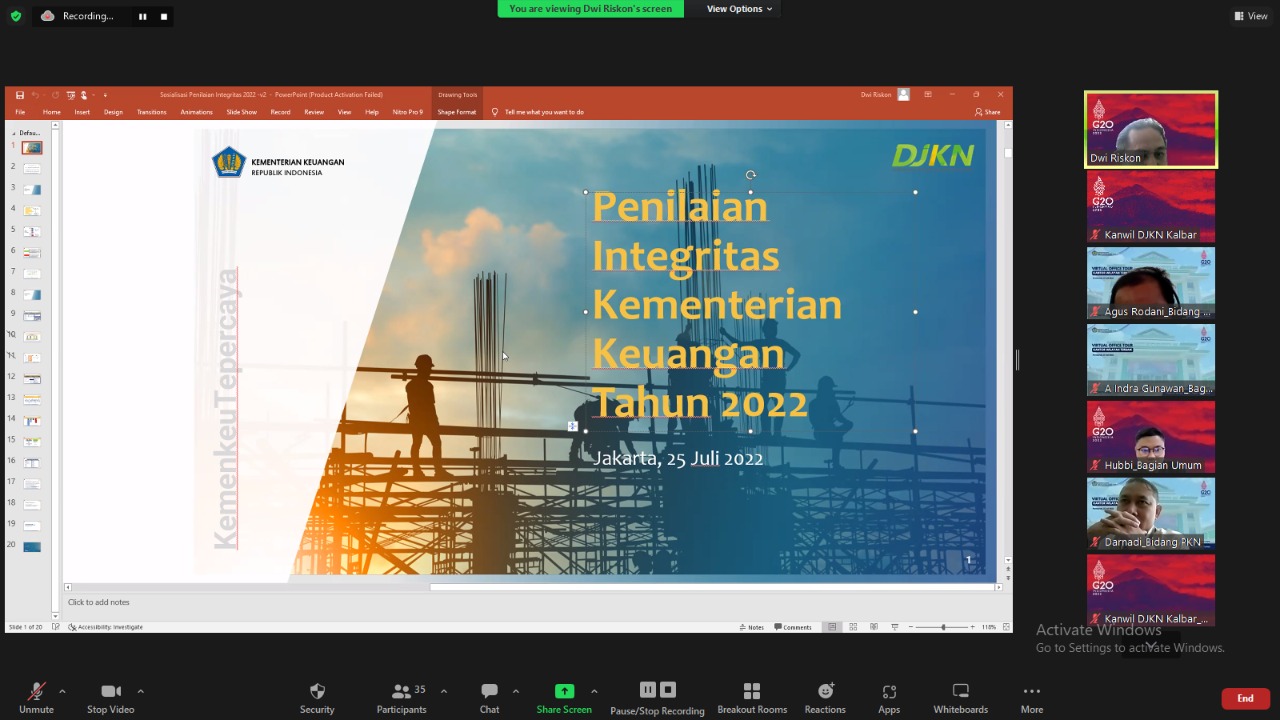Select slide 2 thumbnail
Screen dimensions: 1280x720
click(32, 169)
